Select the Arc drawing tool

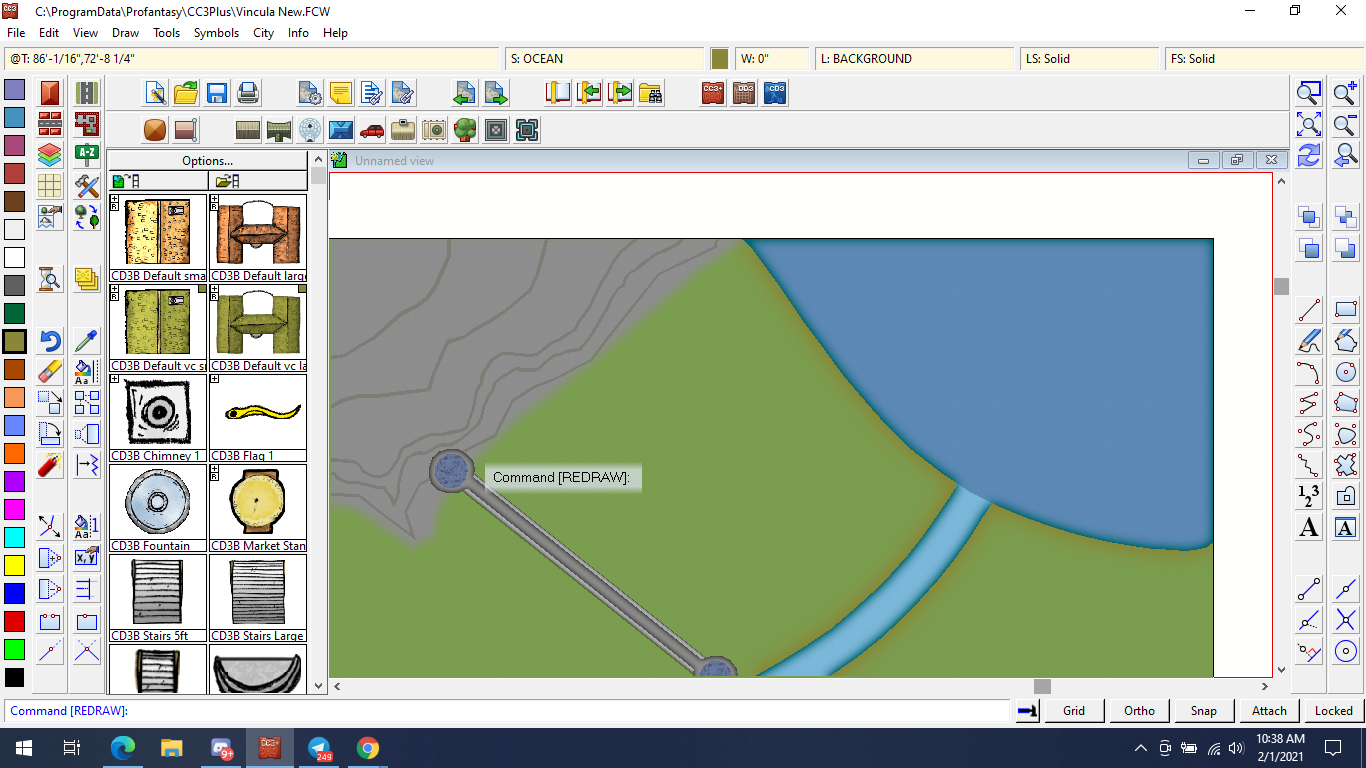(x=1309, y=372)
